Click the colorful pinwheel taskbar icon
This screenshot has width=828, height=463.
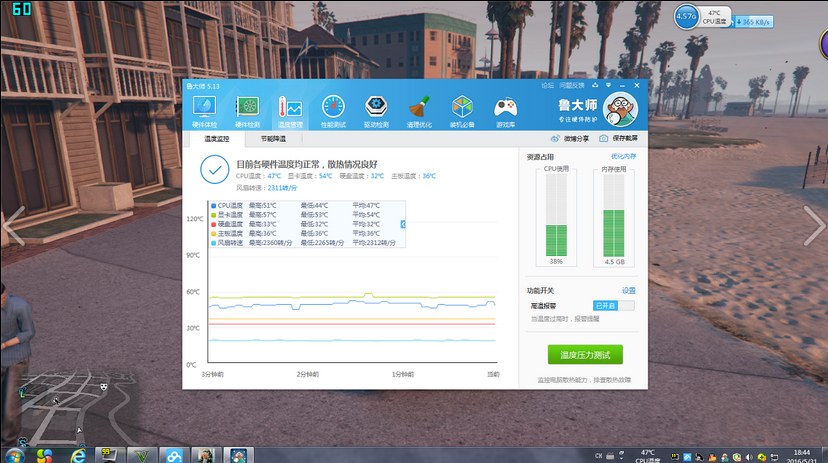pyautogui.click(x=44, y=456)
